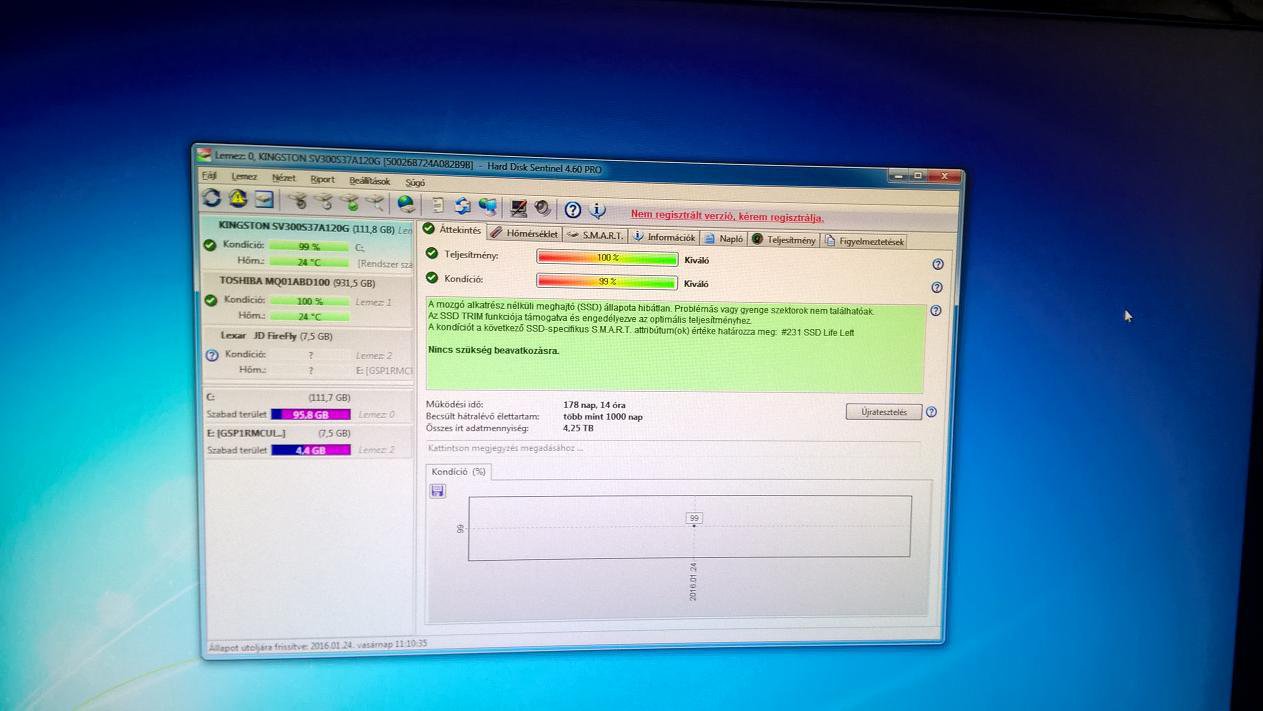Click the blue question icon of Lexar disk
Viewport: 1263px width, 711px height.
click(211, 355)
